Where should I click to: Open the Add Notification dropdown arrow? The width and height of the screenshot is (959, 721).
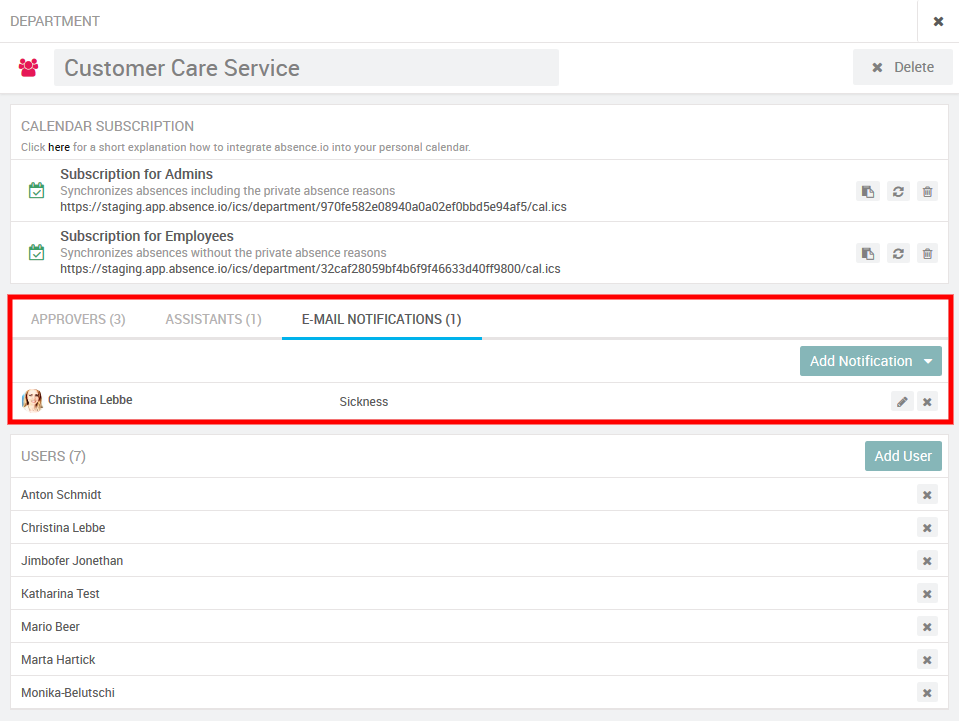(x=929, y=361)
